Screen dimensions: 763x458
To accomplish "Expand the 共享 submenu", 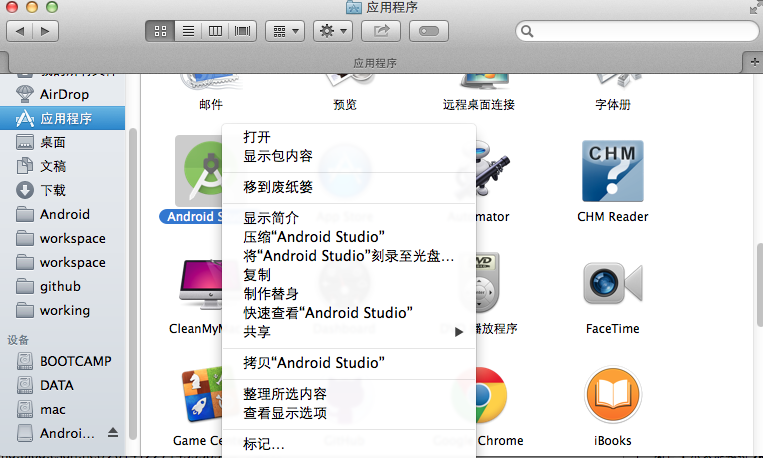I will tap(348, 332).
